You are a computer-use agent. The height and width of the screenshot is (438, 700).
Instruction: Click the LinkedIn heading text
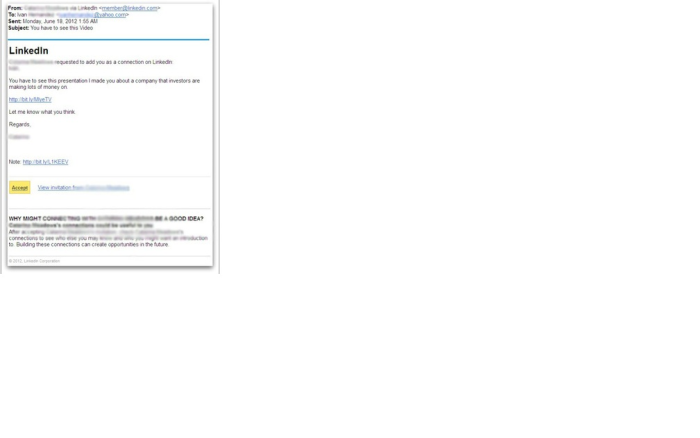pos(29,50)
